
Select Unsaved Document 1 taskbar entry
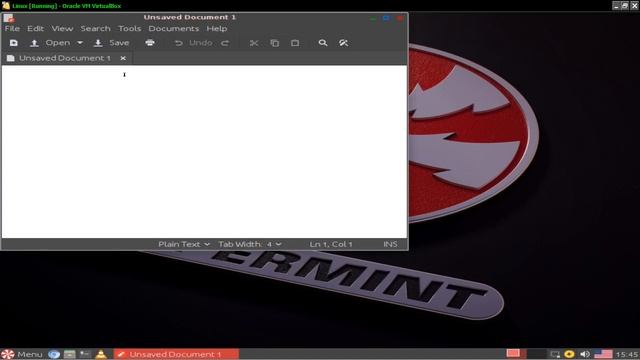tap(176, 354)
